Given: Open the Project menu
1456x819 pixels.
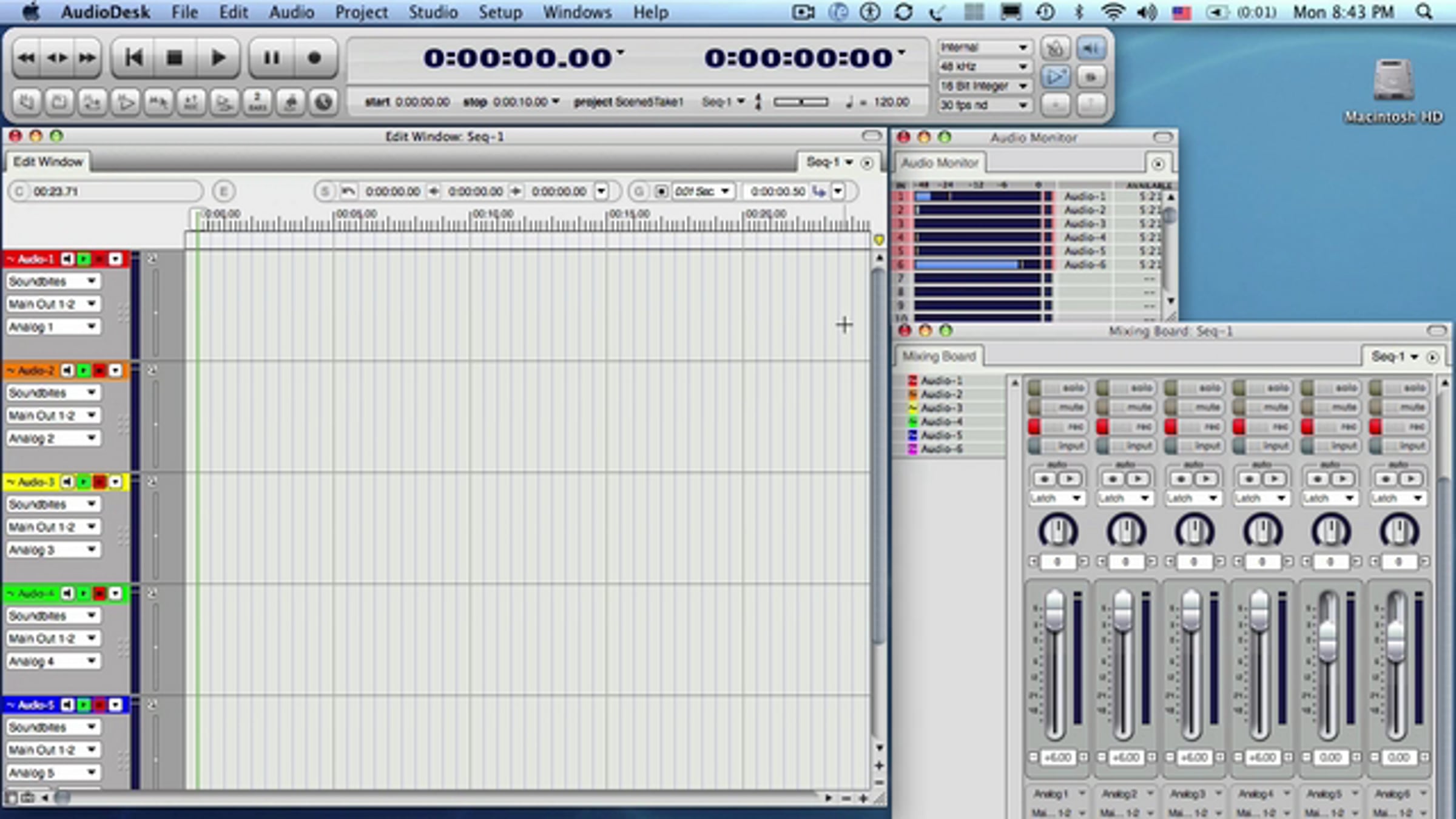Looking at the screenshot, I should point(362,12).
